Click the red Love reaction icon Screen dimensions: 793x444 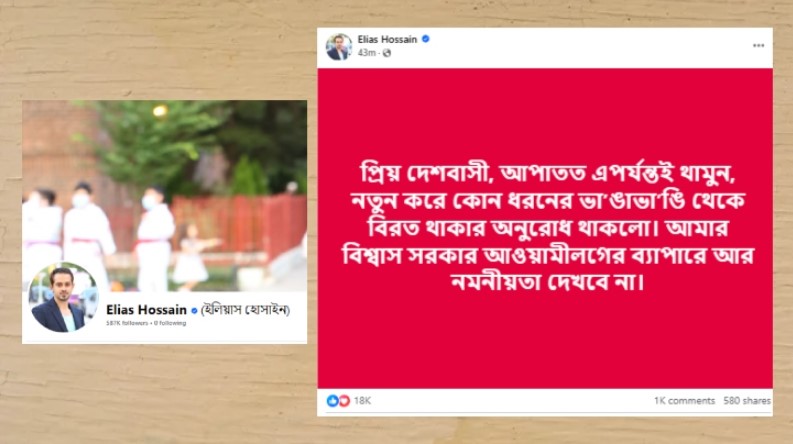pos(344,401)
